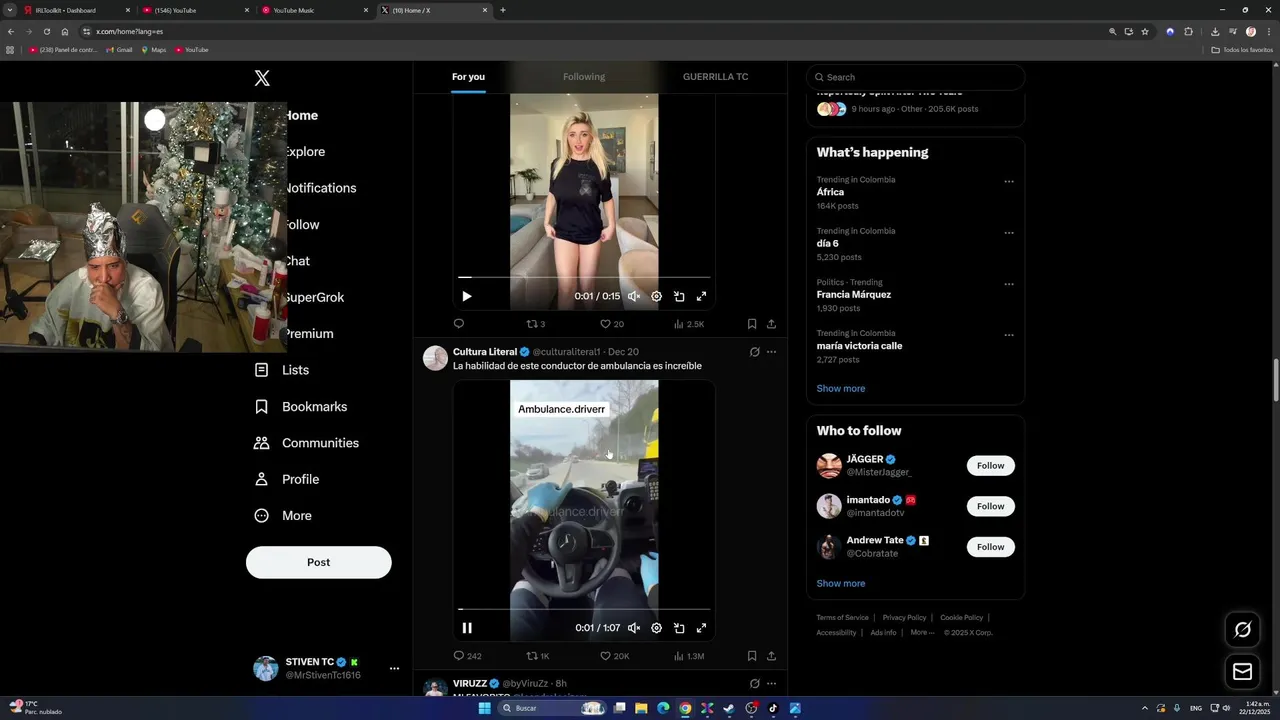The image size is (1280, 720).
Task: Toggle picture-in-picture on ambulance video
Action: (679, 628)
